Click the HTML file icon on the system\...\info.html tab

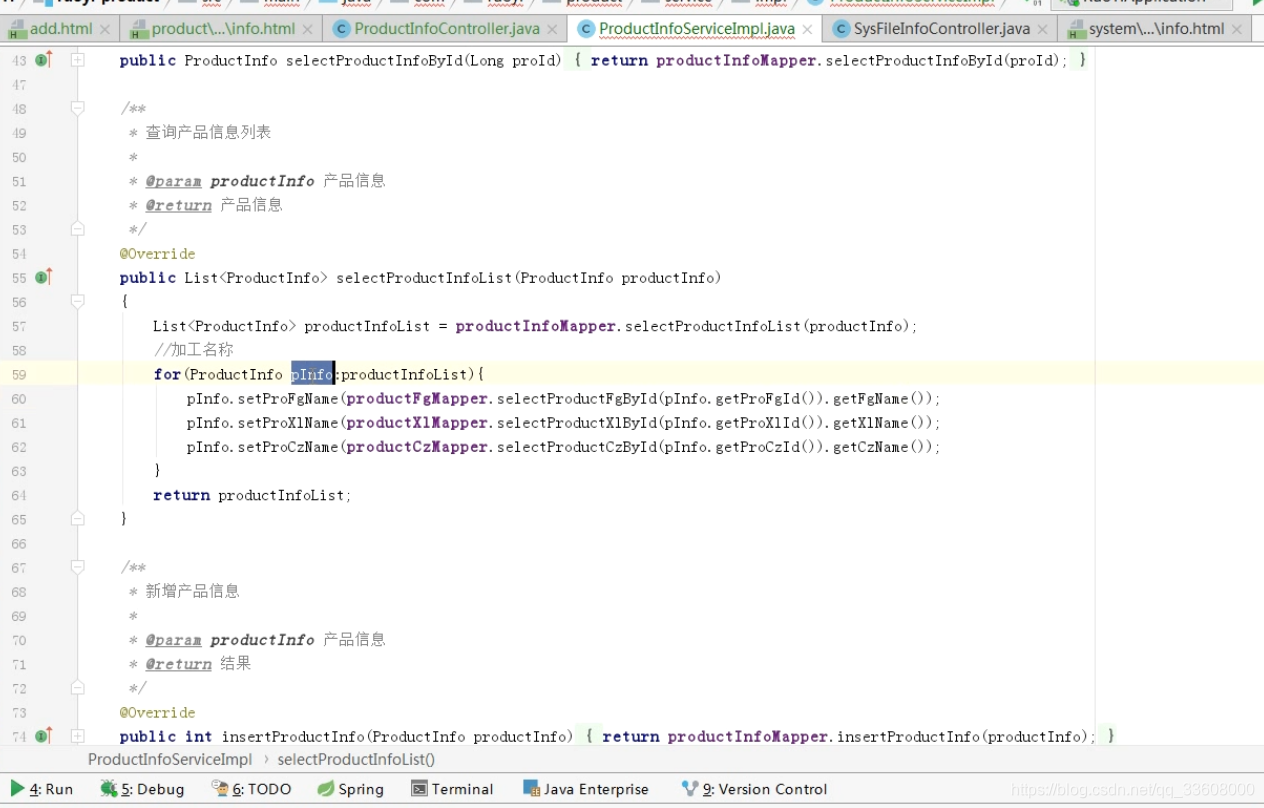coord(1076,29)
